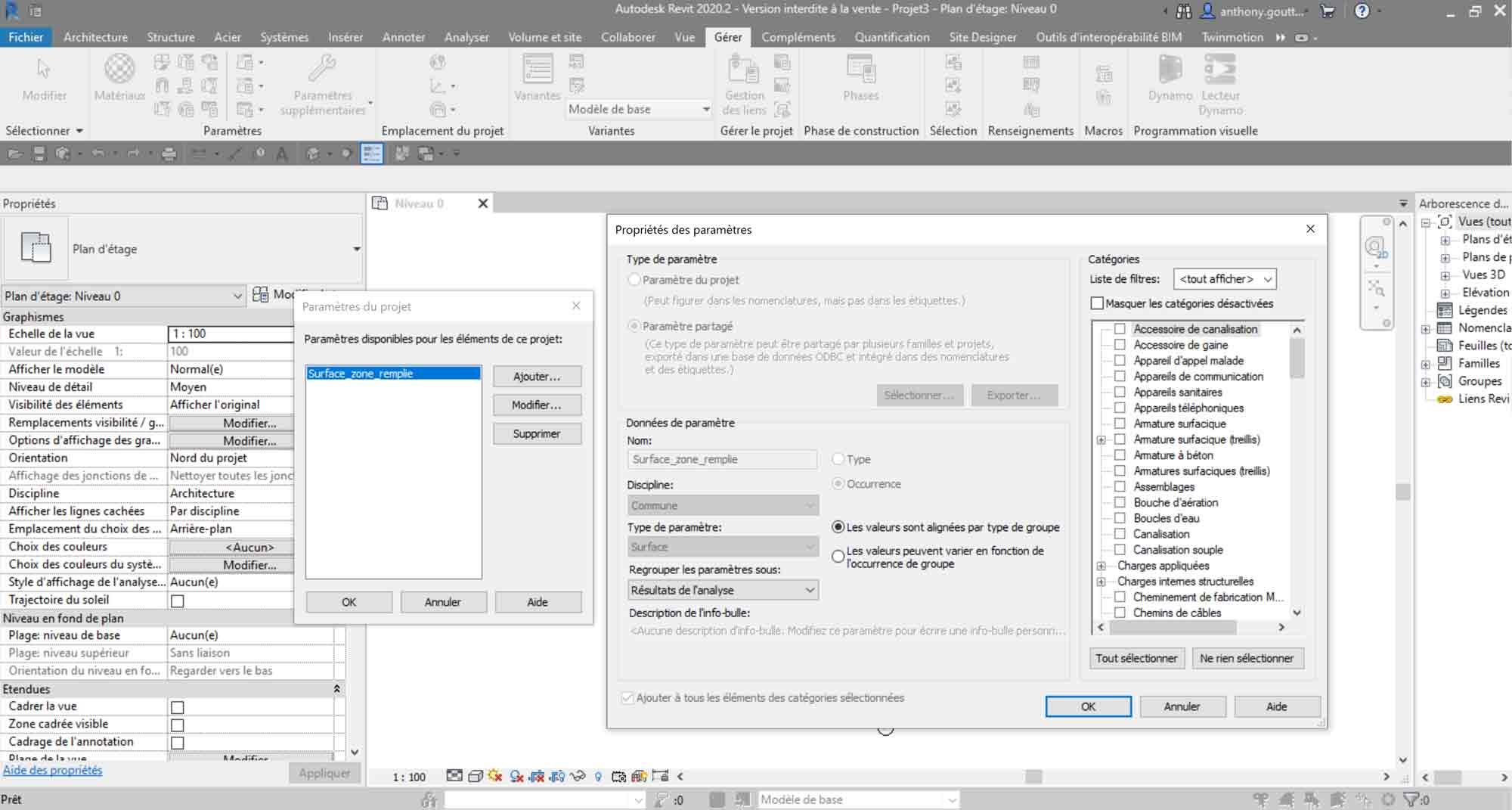Launch Dynamo from the ribbon

pyautogui.click(x=1170, y=77)
